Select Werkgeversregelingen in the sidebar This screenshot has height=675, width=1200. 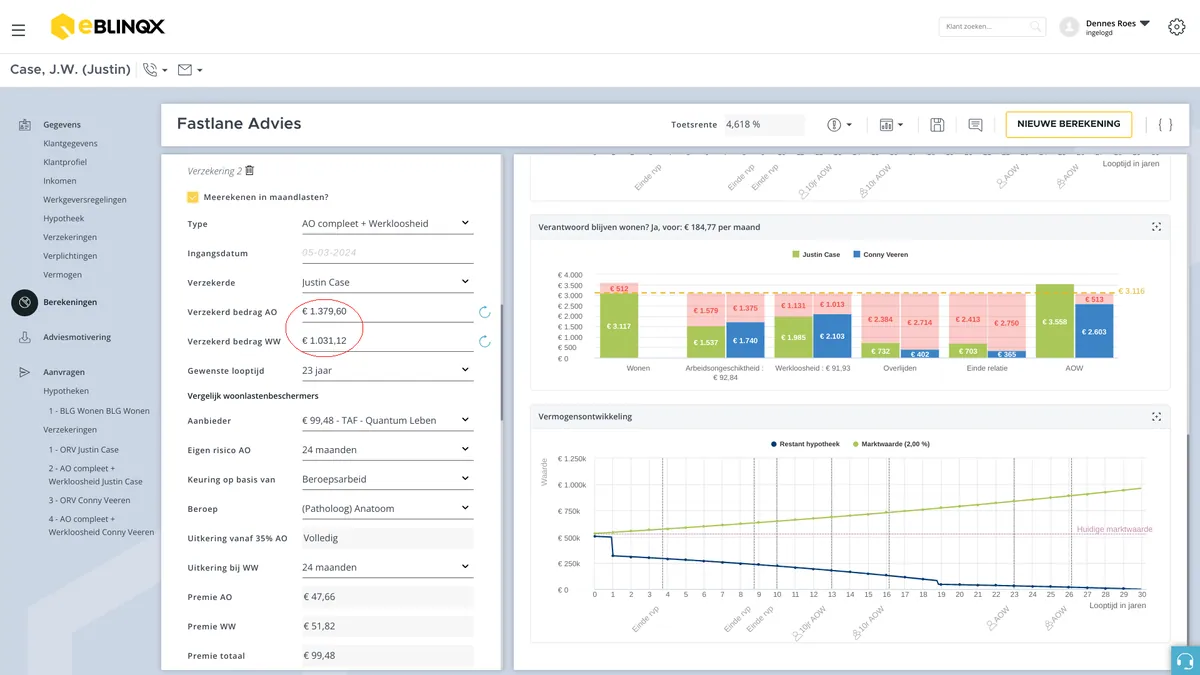click(85, 199)
